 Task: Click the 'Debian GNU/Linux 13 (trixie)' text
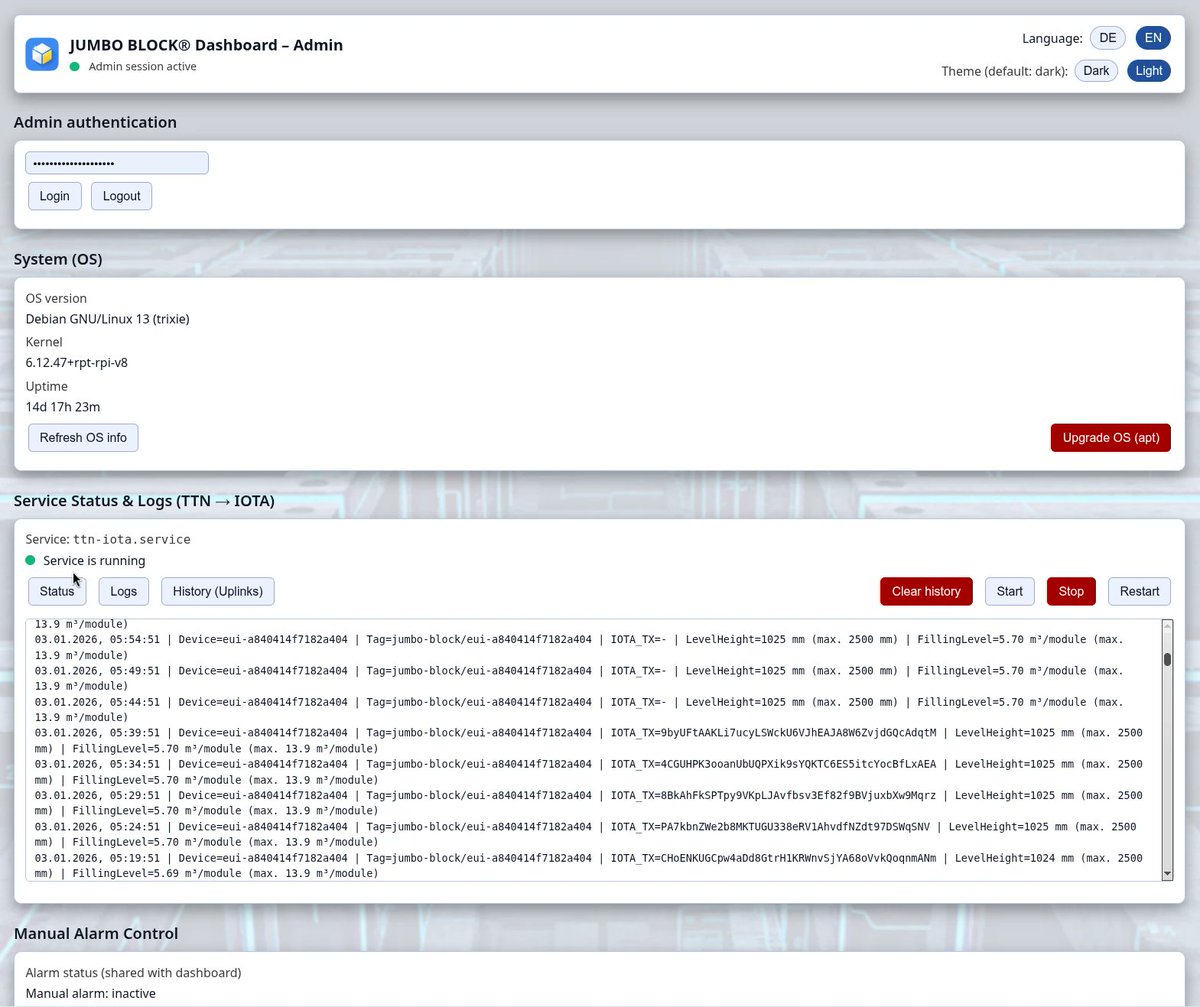point(108,319)
